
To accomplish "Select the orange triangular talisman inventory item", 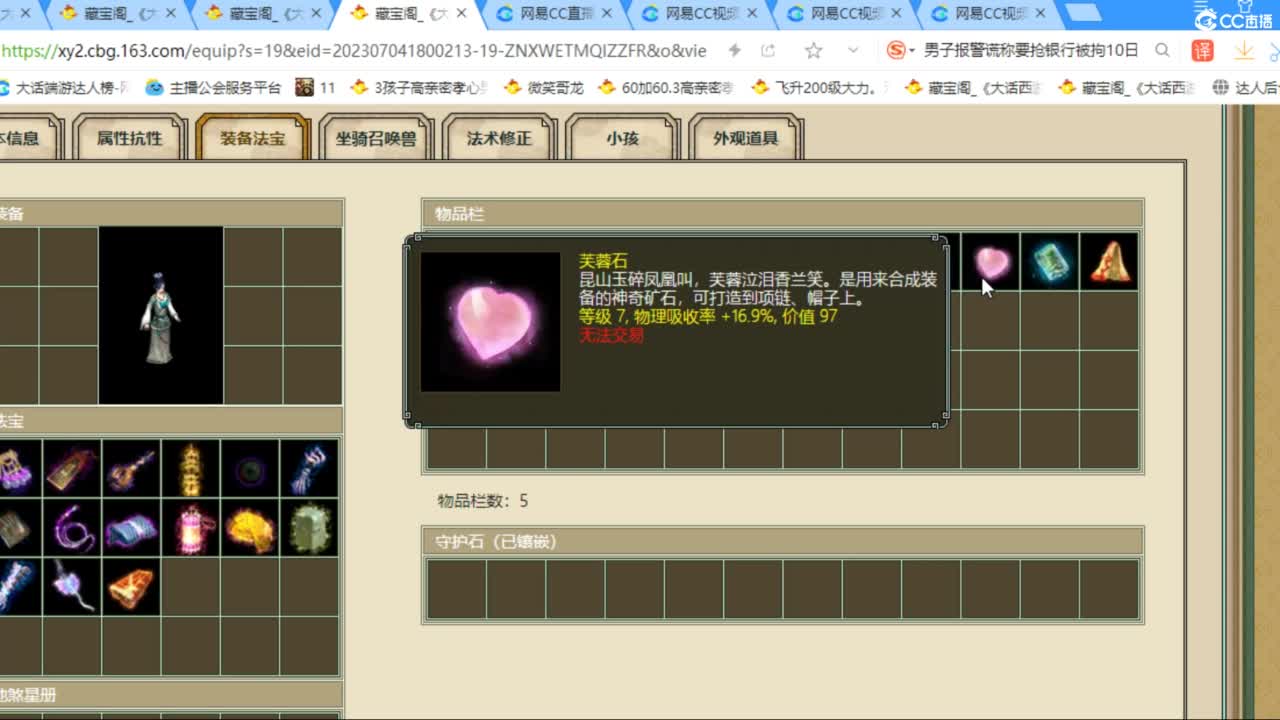I will (1109, 262).
